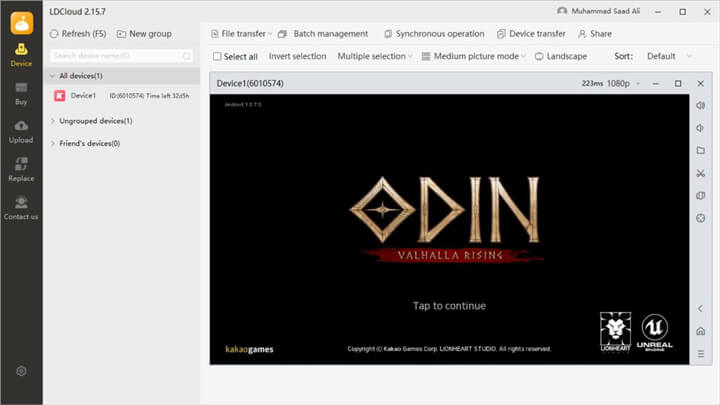Click the 'Time left' text for Device1

coord(168,96)
